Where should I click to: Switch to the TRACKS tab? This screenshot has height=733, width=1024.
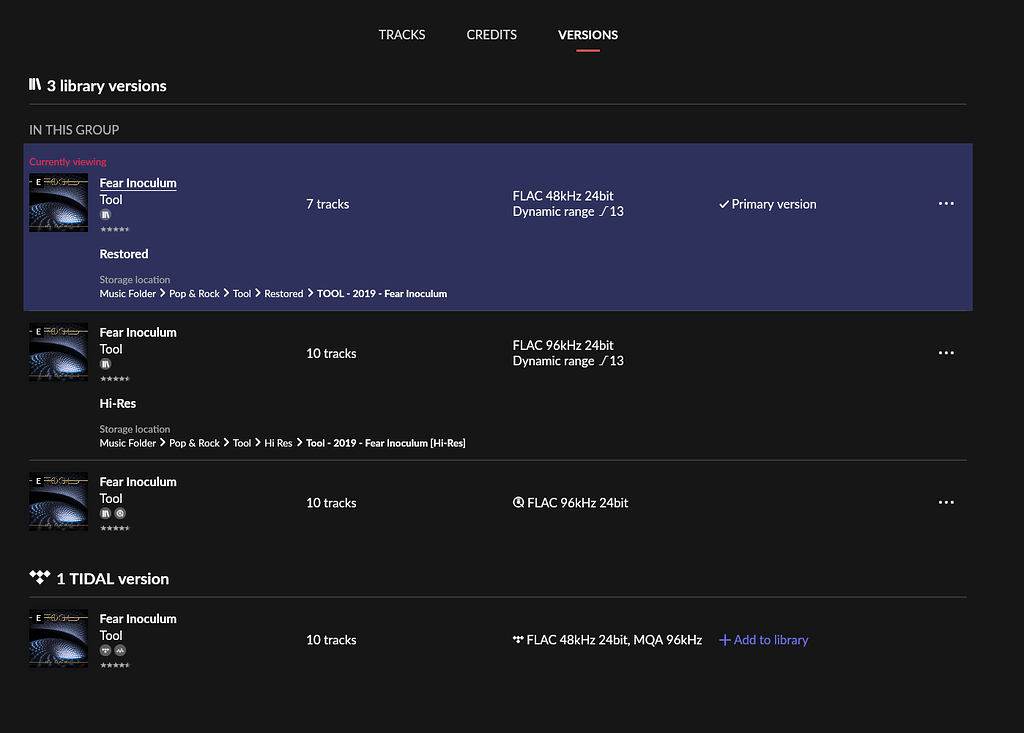click(402, 34)
